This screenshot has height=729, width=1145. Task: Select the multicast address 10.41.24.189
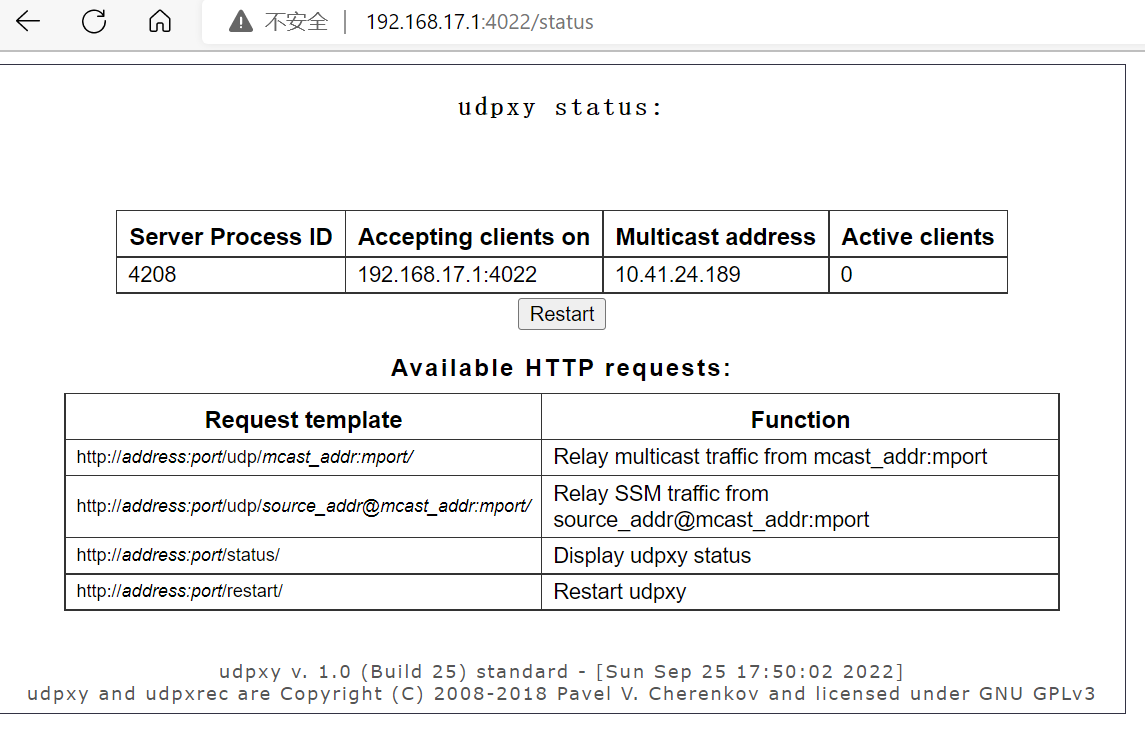pos(678,275)
